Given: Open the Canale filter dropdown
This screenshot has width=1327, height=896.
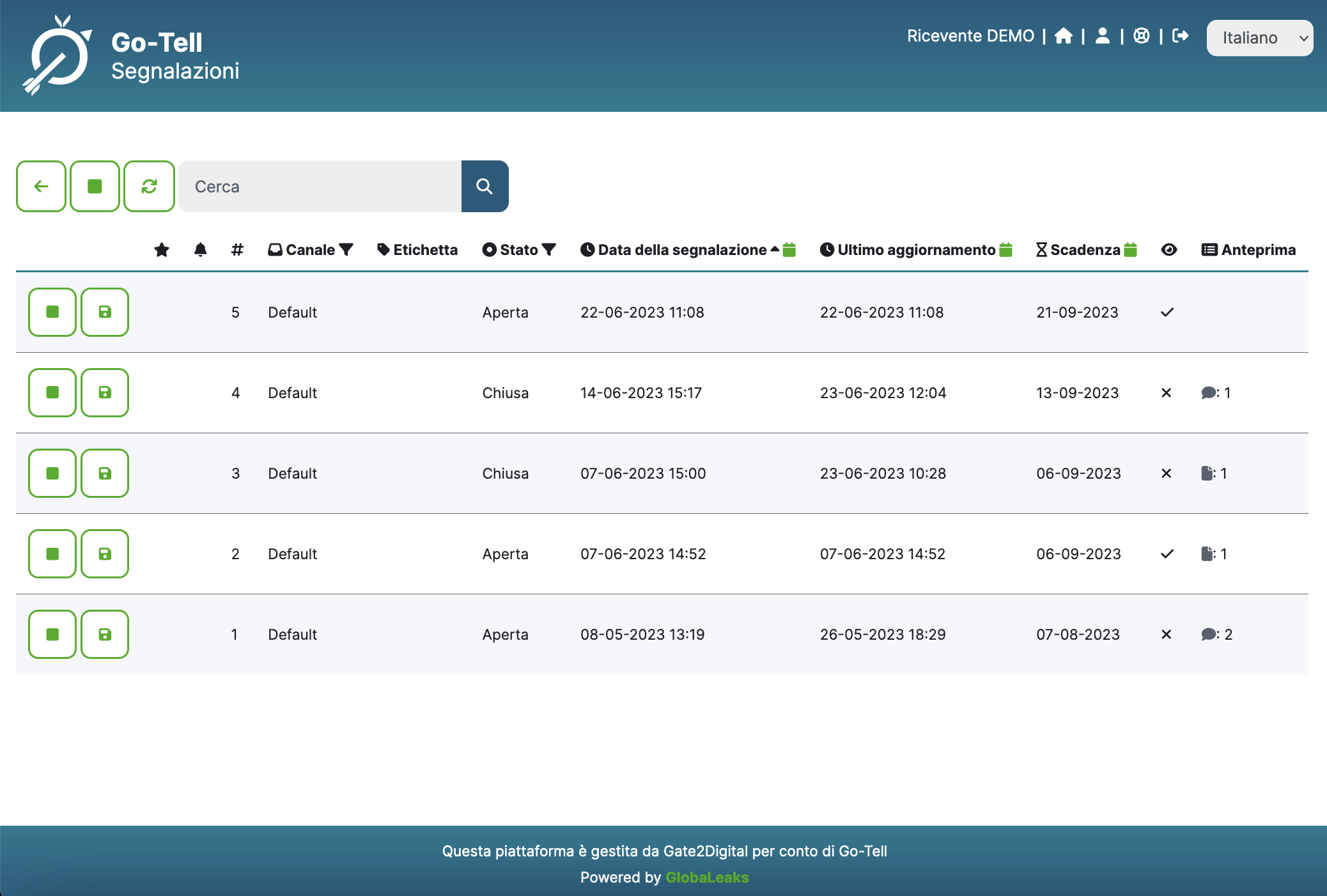Looking at the screenshot, I should [x=346, y=249].
